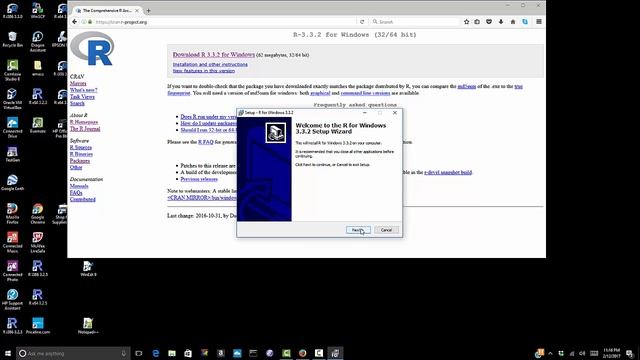Open the FAQs documentation link
This screenshot has width=640, height=360.
click(76, 193)
